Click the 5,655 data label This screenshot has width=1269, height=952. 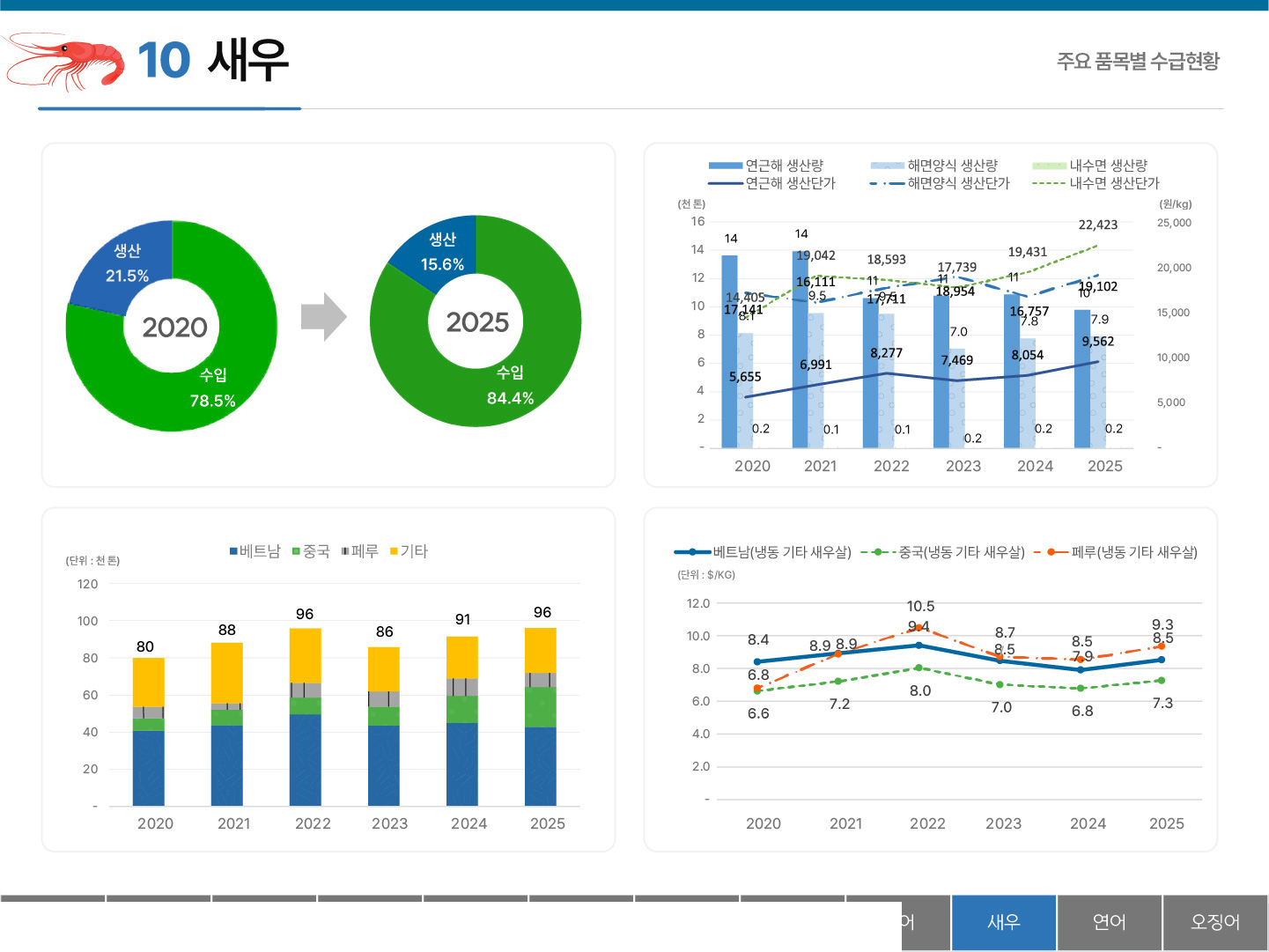pyautogui.click(x=745, y=377)
